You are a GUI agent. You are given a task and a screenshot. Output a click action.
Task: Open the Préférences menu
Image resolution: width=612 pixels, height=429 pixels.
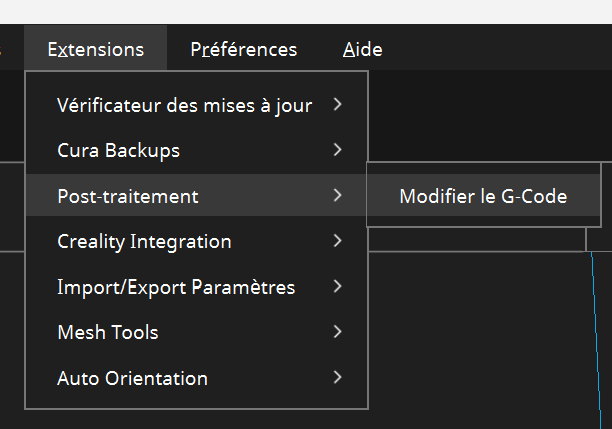243,49
